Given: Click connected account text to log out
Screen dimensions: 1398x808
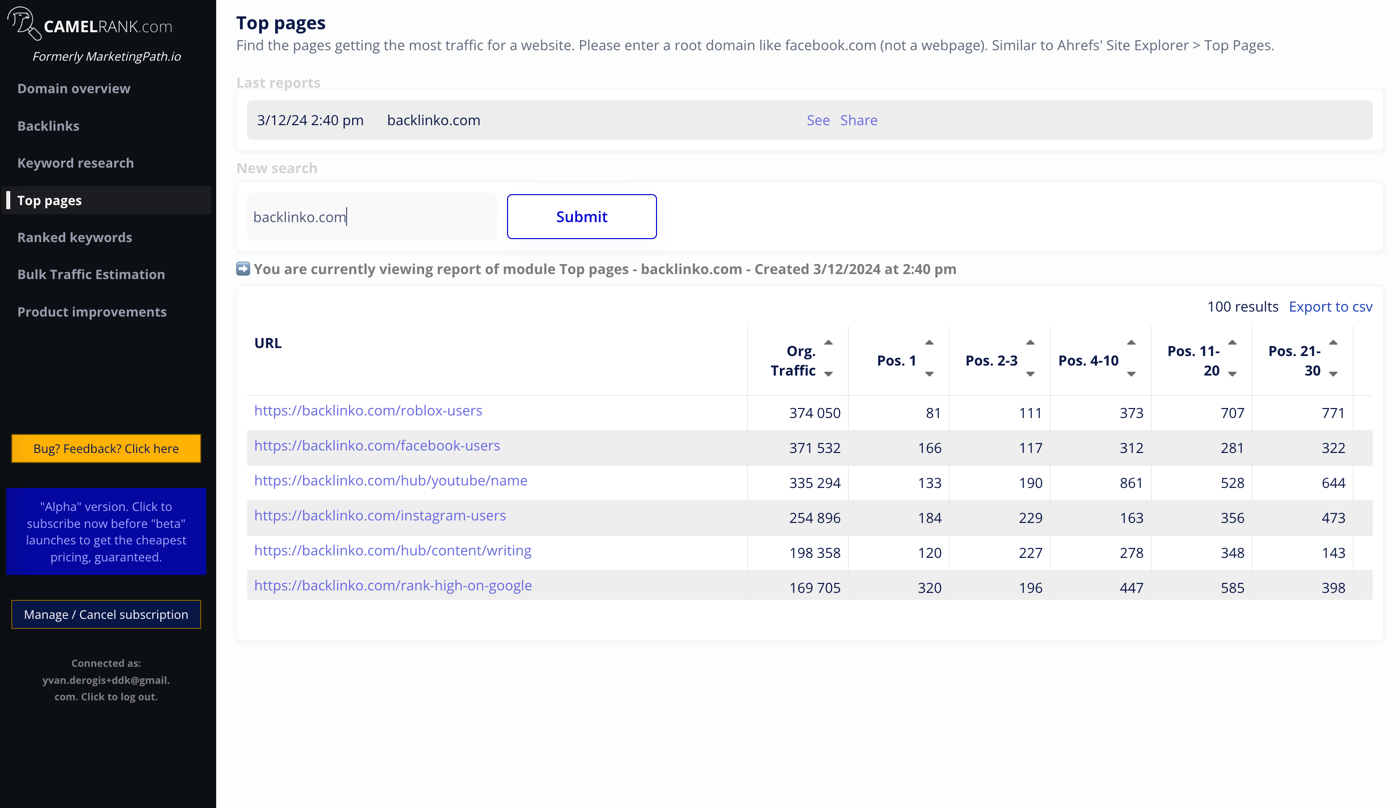Looking at the screenshot, I should (x=106, y=680).
